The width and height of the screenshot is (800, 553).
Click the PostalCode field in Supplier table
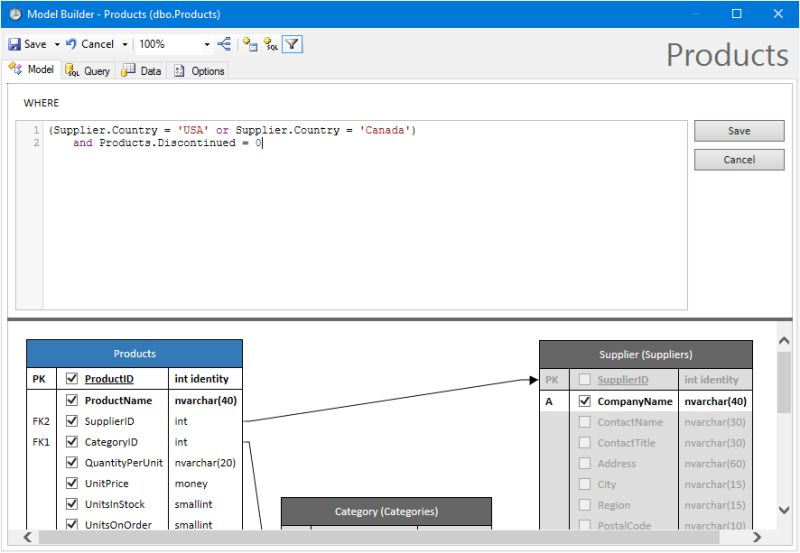tap(624, 525)
